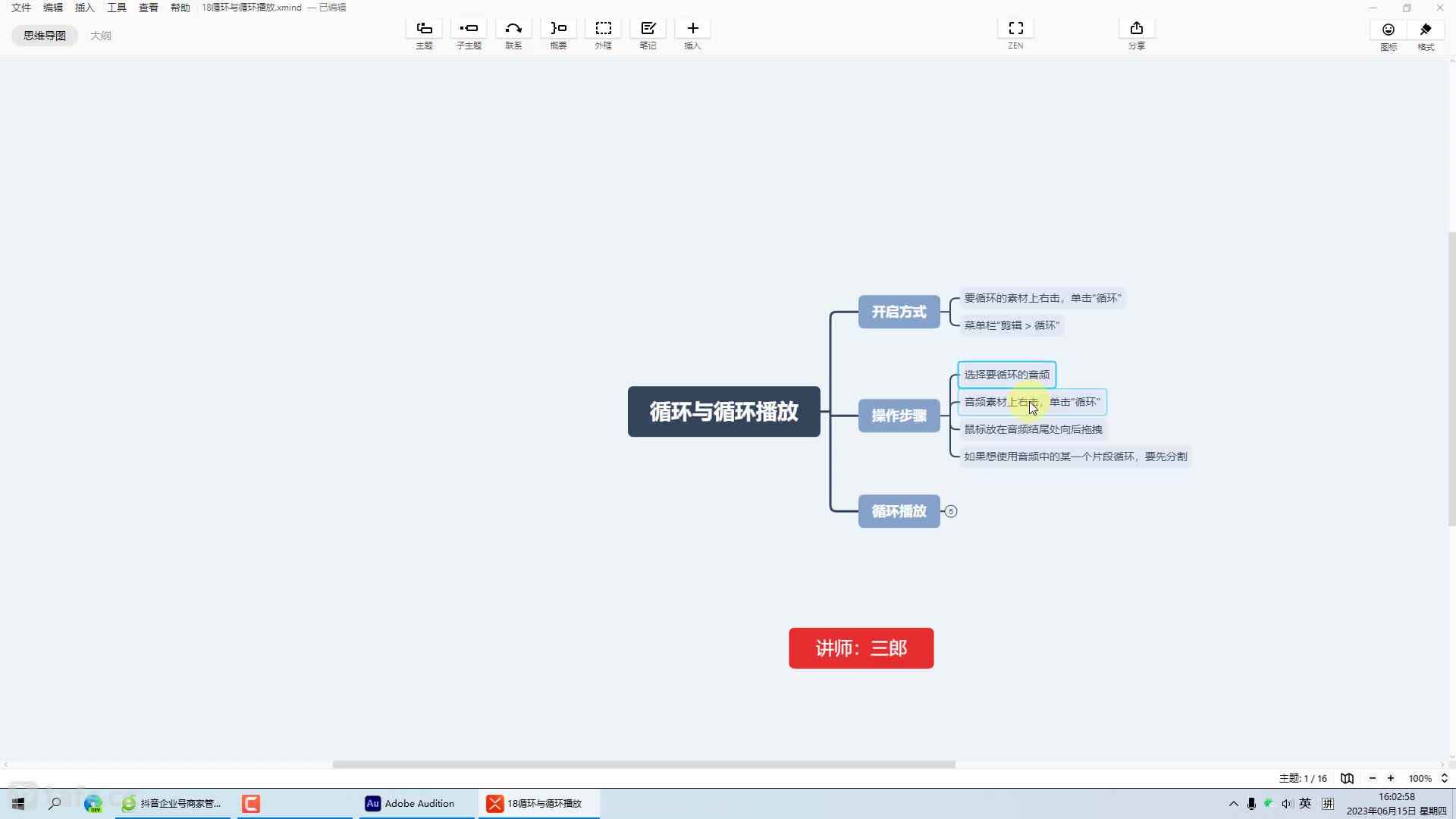Screen dimensions: 1456x819
Task: Enable ZEN mode icon
Action: pos(1016,27)
